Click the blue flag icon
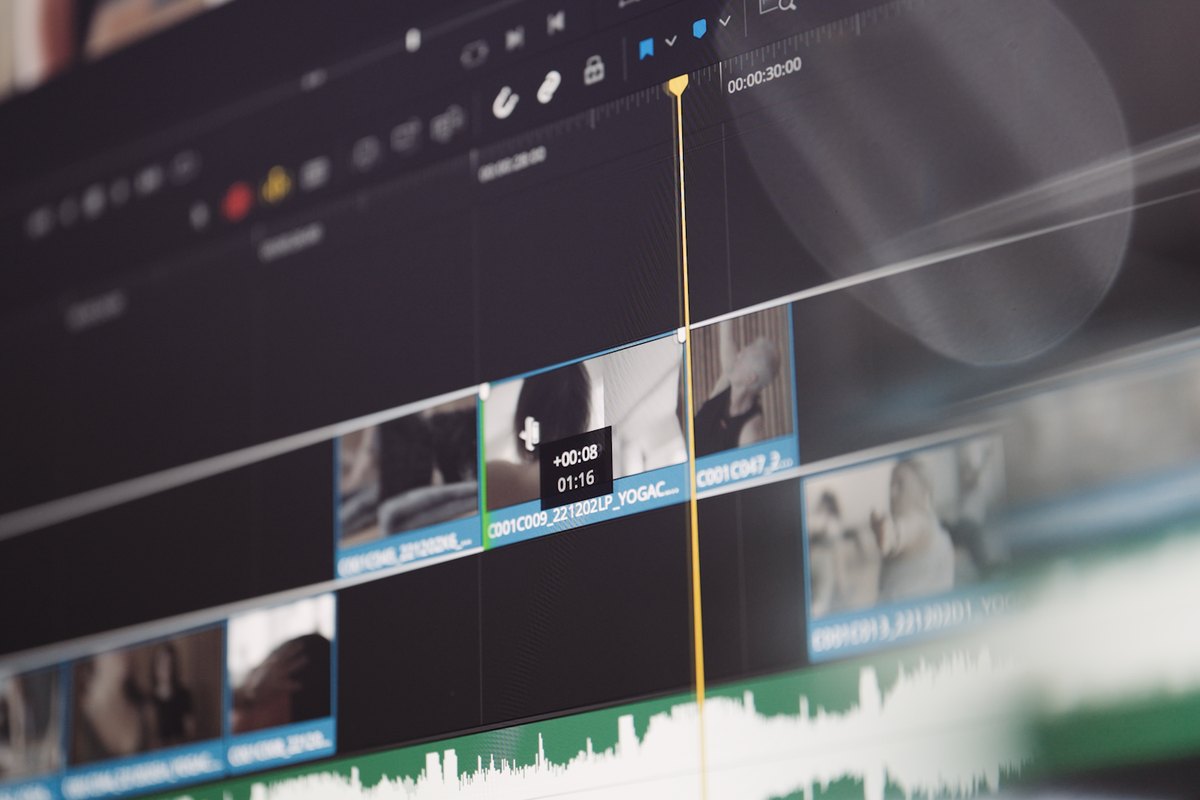Image resolution: width=1200 pixels, height=800 pixels. [646, 48]
